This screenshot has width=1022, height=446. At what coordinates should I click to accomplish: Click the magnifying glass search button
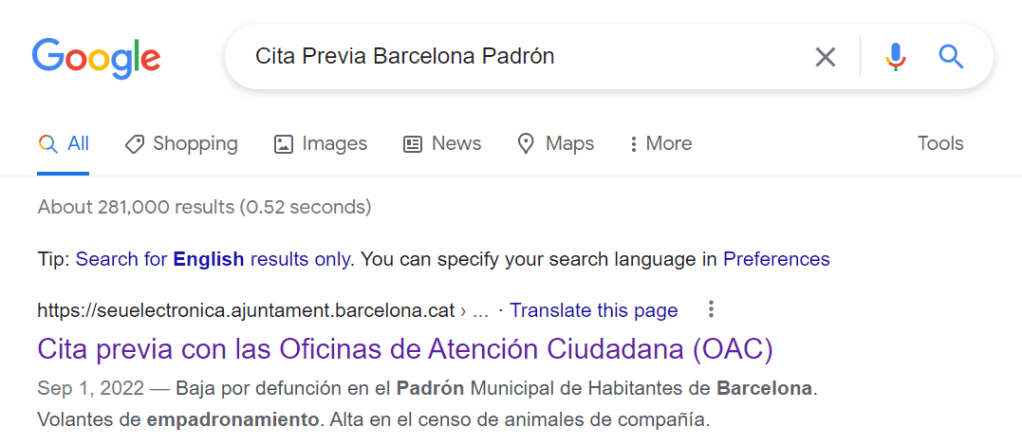(x=951, y=57)
